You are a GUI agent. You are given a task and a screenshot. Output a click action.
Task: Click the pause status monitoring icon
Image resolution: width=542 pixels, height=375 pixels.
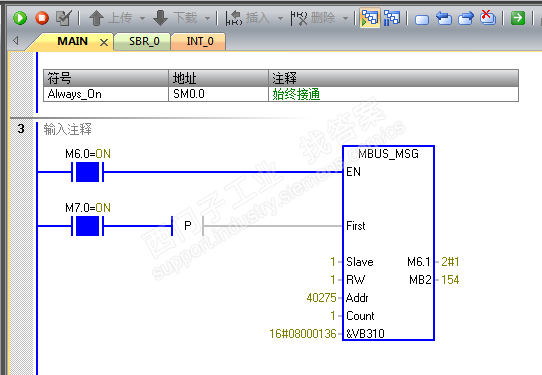(x=392, y=18)
